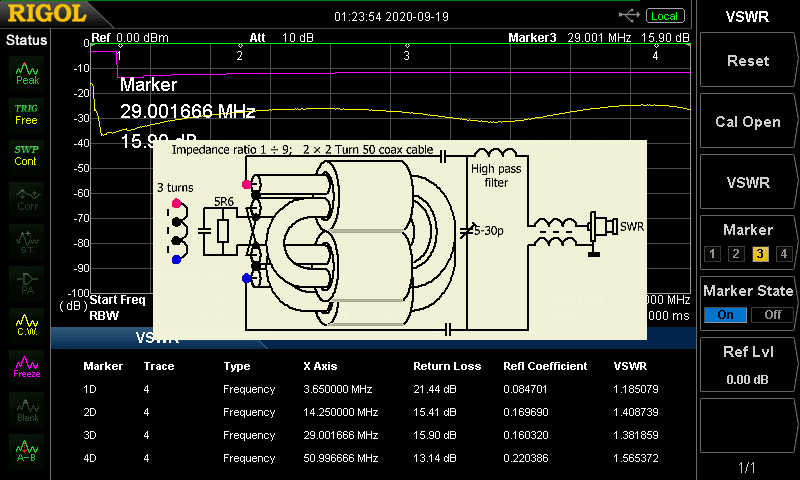The height and width of the screenshot is (480, 800).
Task: Select marker number 4 in Marker softkey
Action: click(x=784, y=253)
